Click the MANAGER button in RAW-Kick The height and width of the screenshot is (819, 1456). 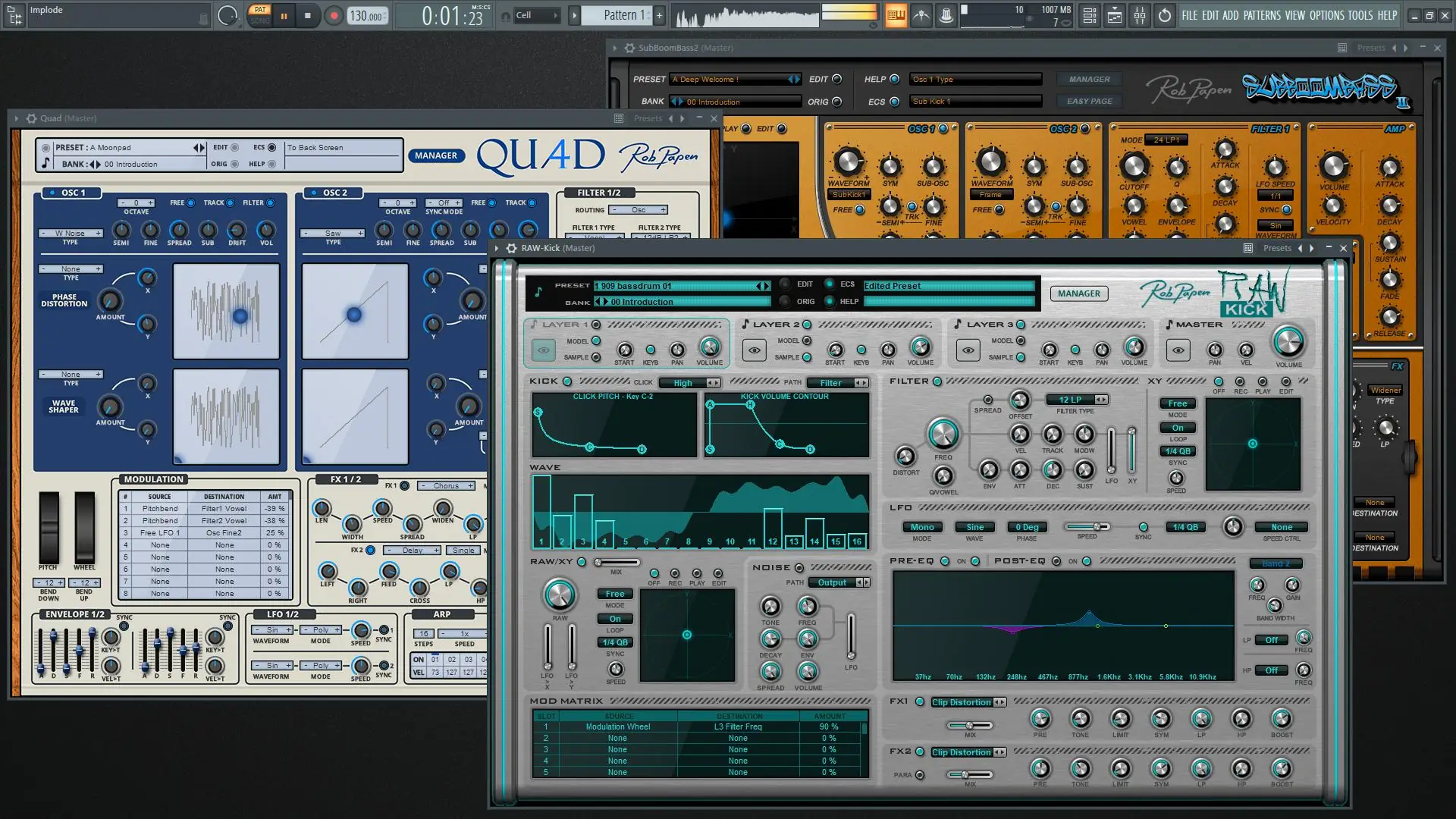(x=1078, y=293)
